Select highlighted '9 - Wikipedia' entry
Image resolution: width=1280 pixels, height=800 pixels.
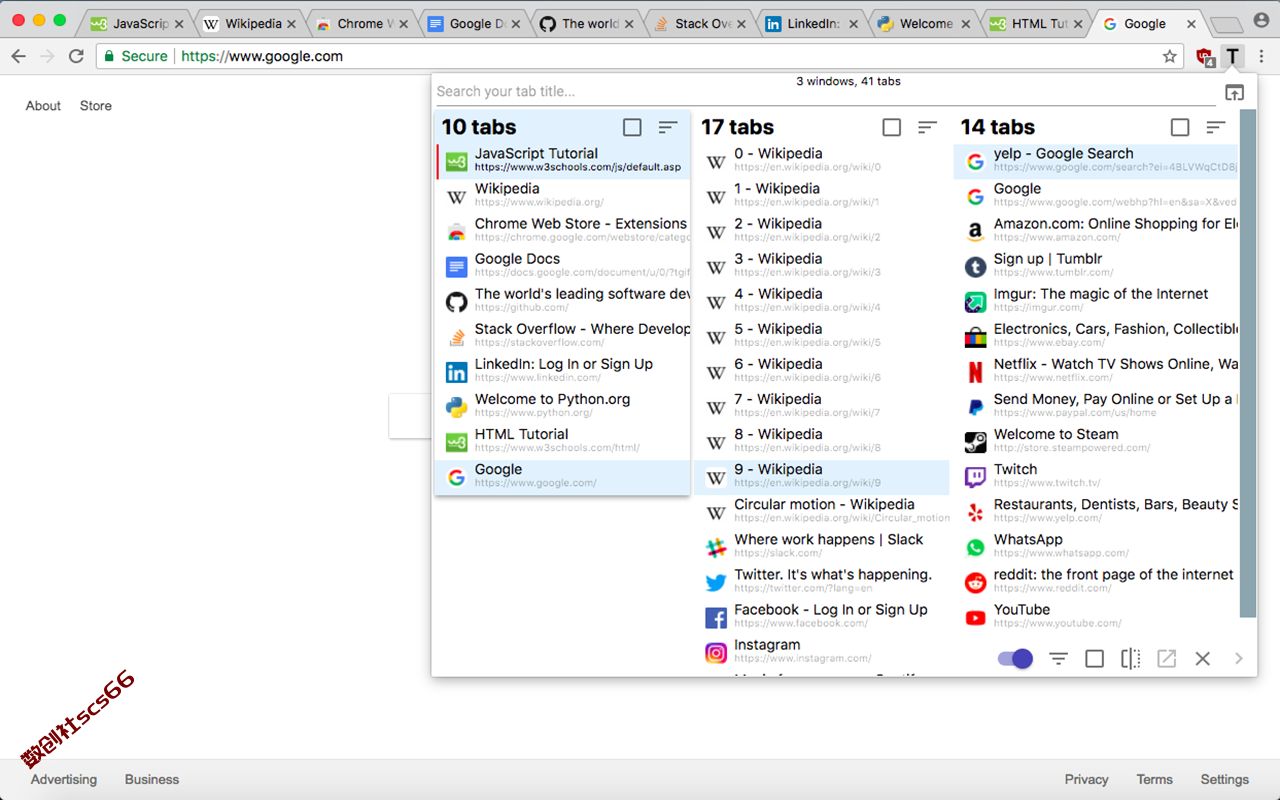pos(822,477)
